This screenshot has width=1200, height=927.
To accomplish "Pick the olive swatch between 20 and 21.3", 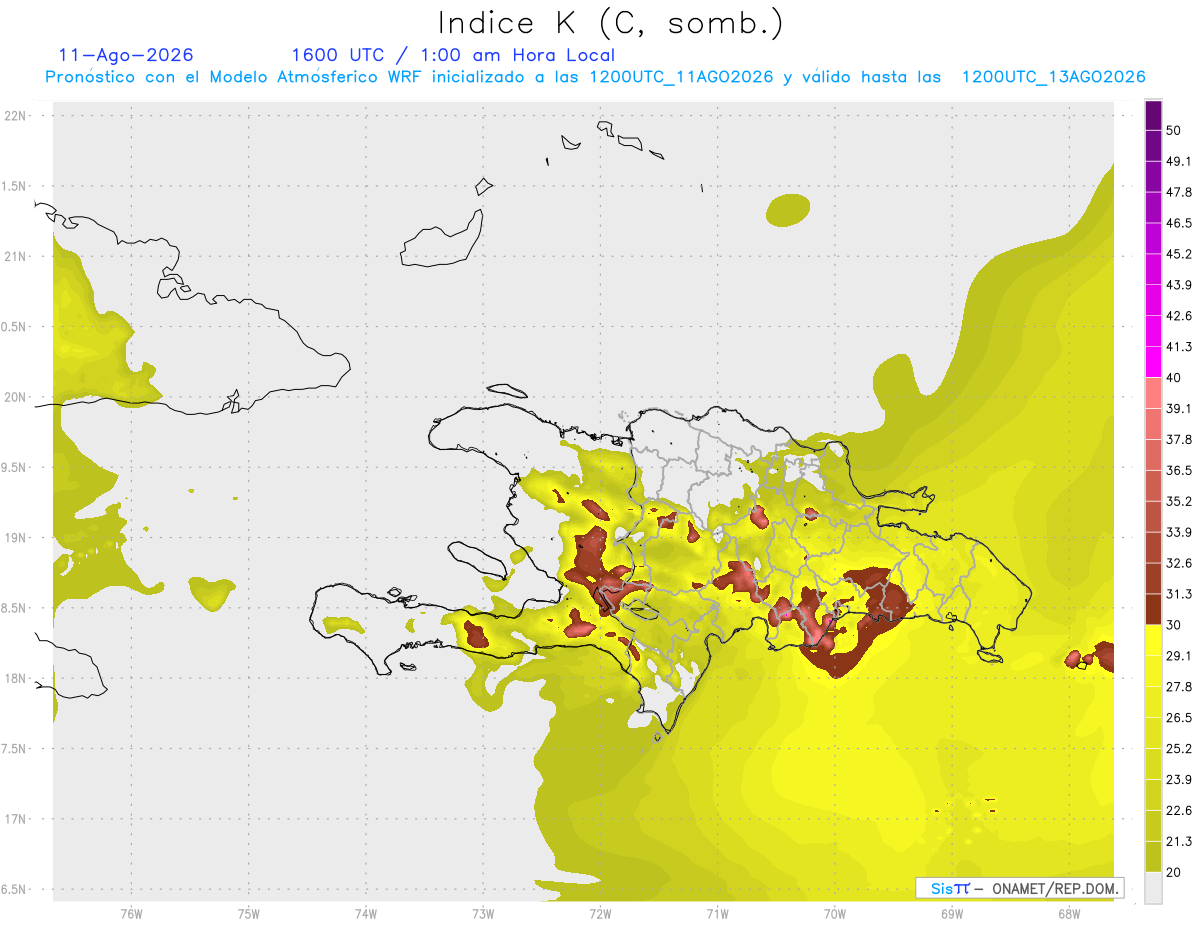I will pyautogui.click(x=1153, y=857).
